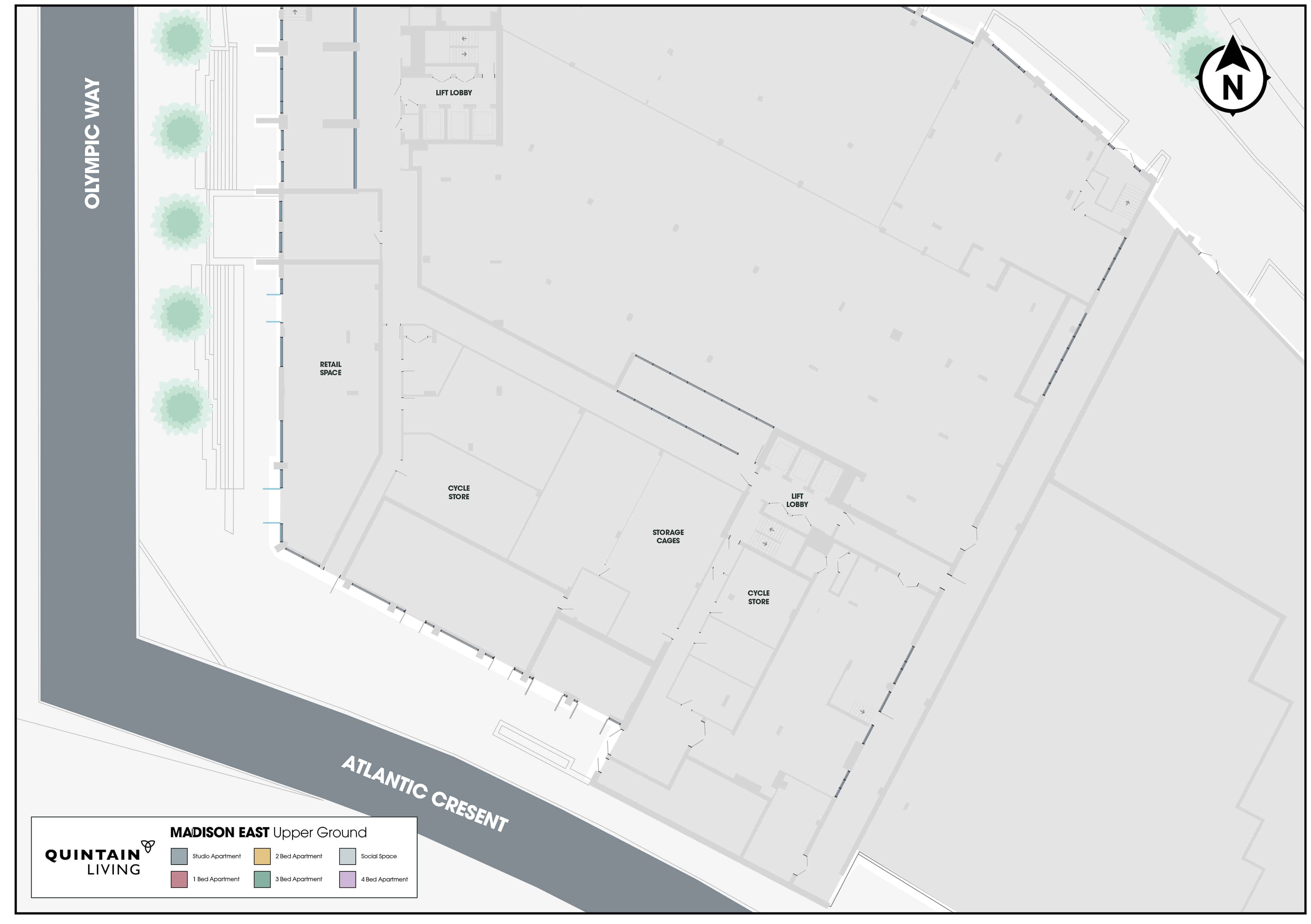
Task: Click the Studio Apartment legend swatch
Action: click(179, 856)
